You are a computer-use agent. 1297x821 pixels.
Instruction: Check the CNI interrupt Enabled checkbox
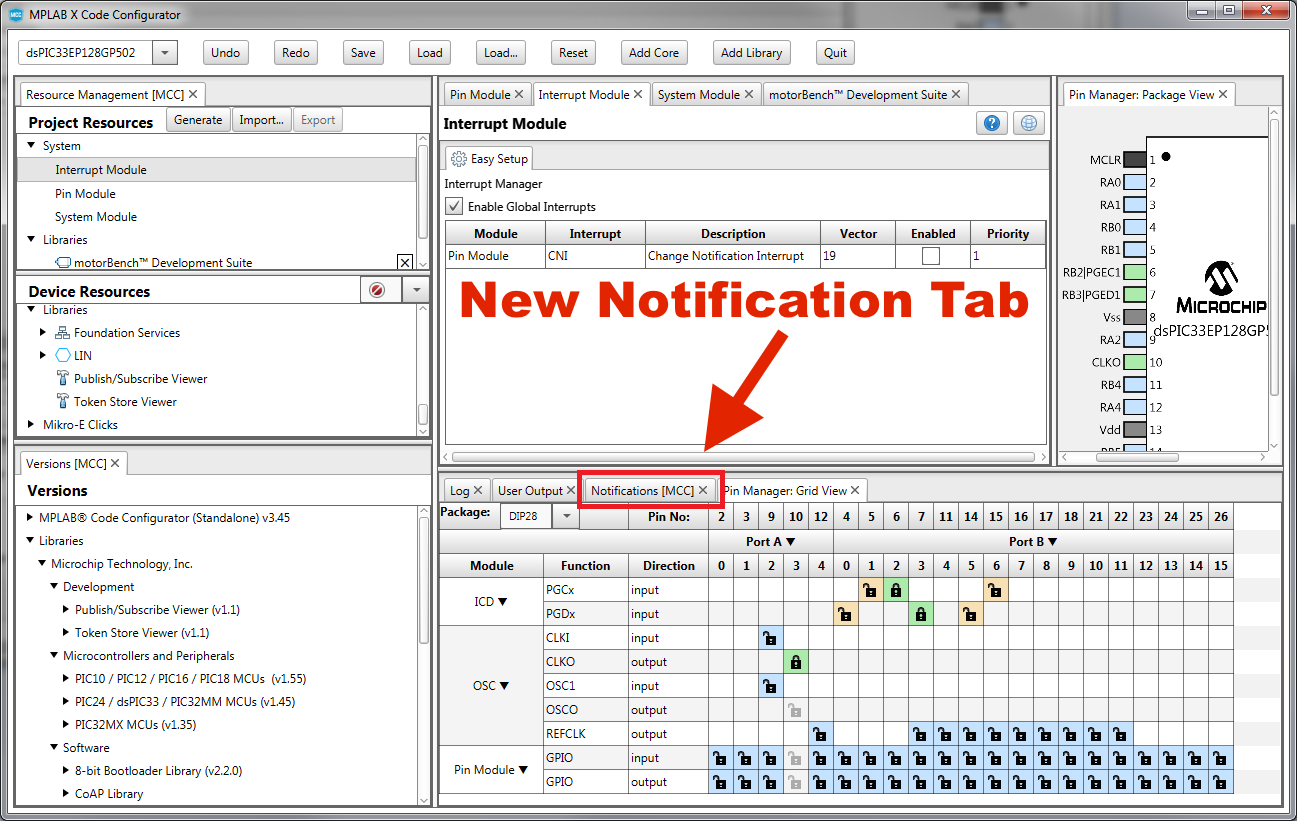931,256
